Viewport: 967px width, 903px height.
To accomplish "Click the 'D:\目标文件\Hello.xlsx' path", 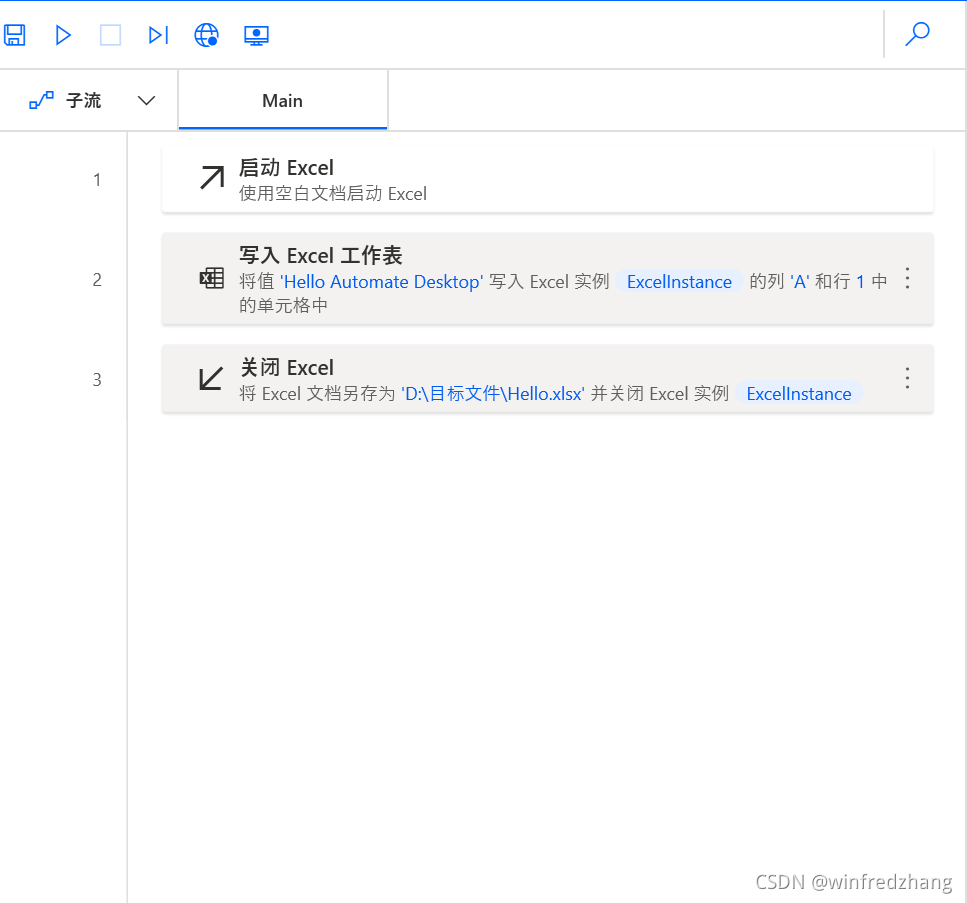I will (492, 394).
